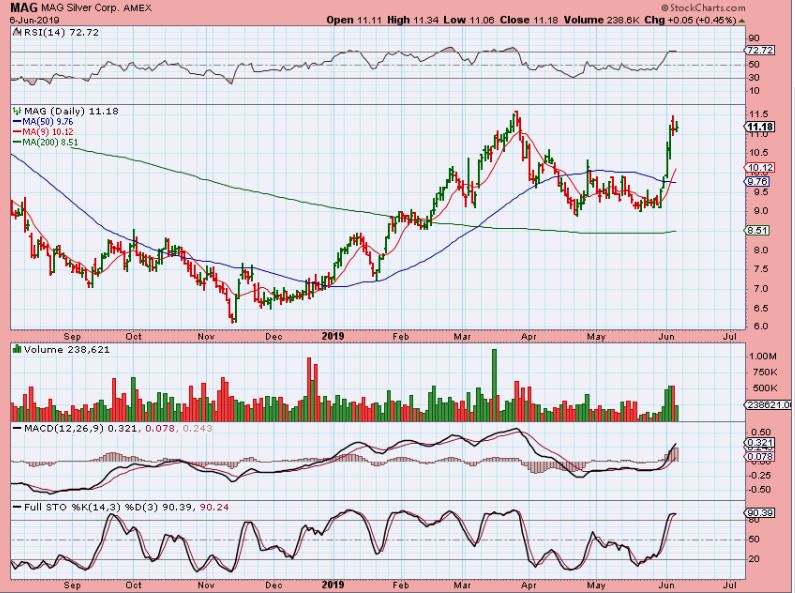Click the volume bars icon before Volume
795x593 pixels.
pos(17,349)
